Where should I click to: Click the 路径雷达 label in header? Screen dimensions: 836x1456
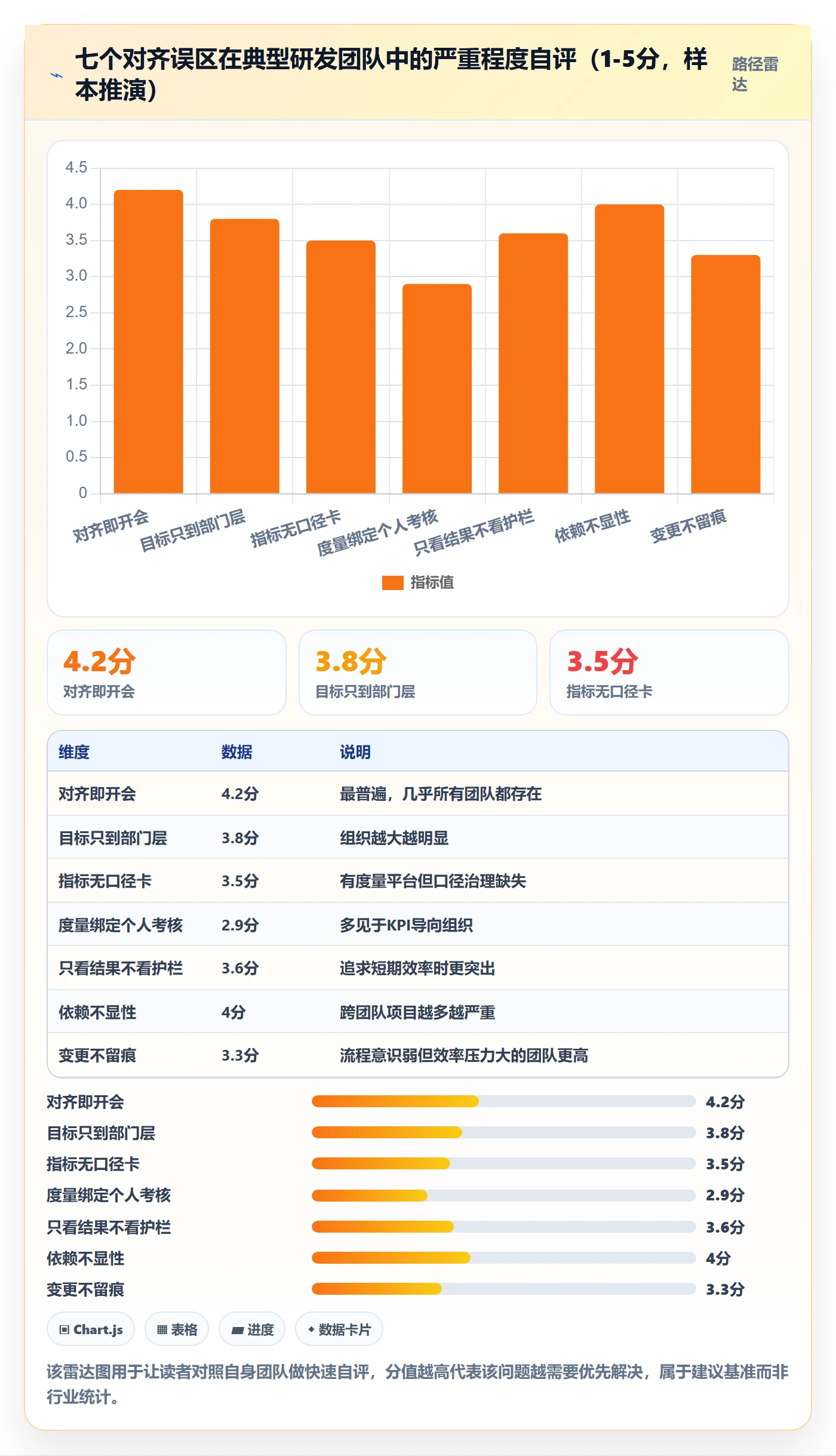coord(755,75)
